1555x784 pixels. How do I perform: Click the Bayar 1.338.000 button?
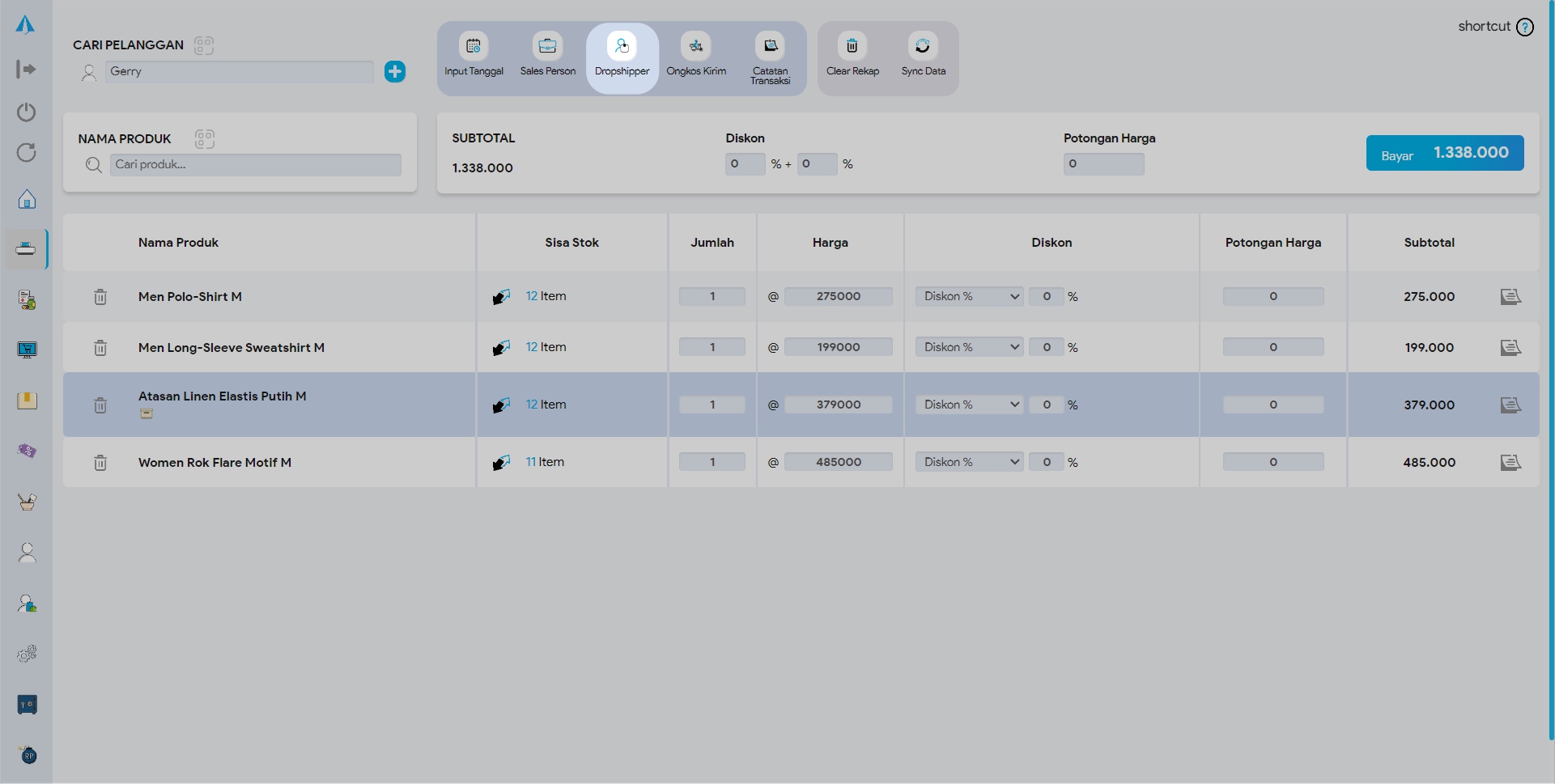pyautogui.click(x=1444, y=153)
